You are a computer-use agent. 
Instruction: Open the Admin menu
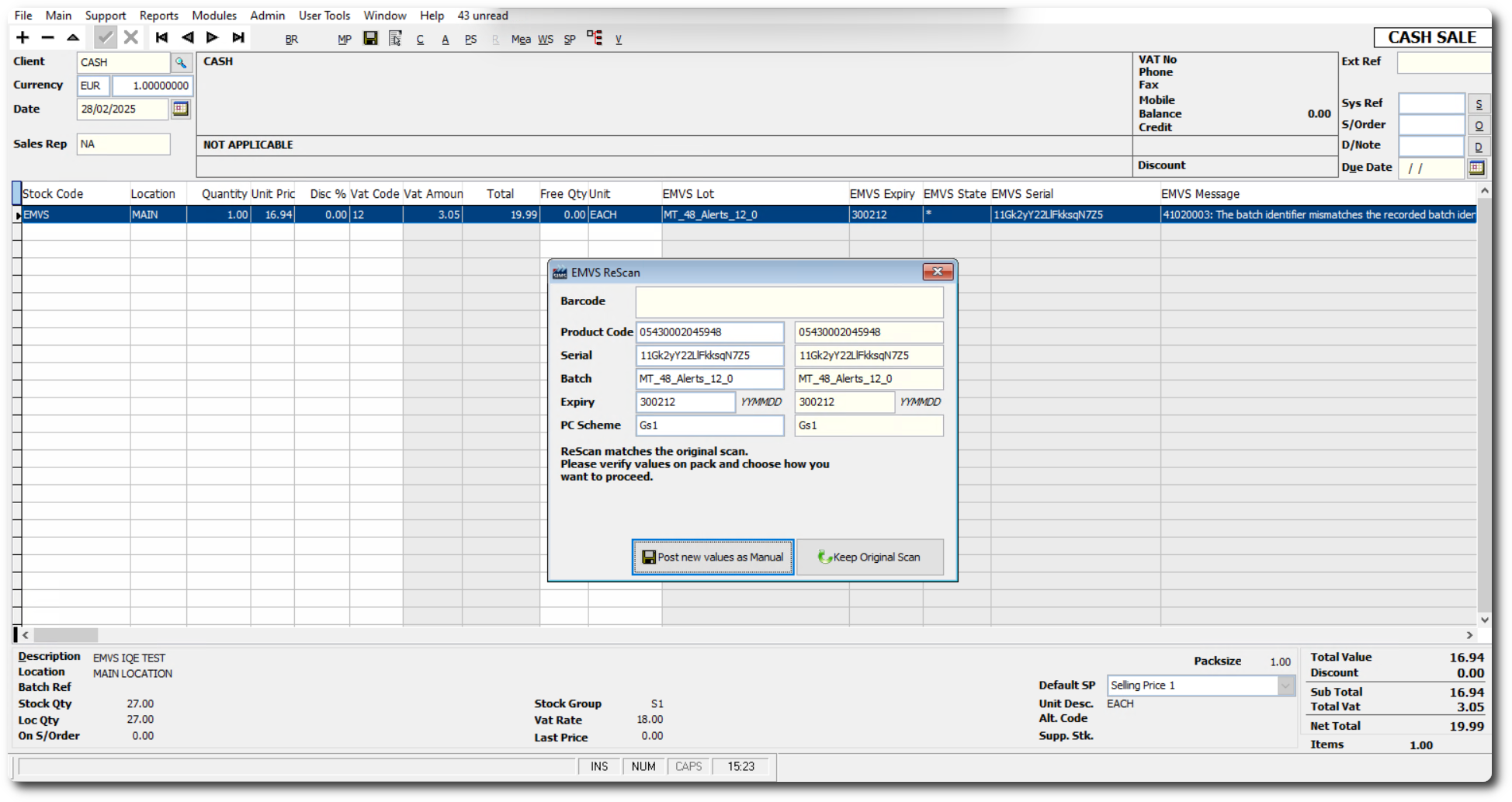[268, 16]
